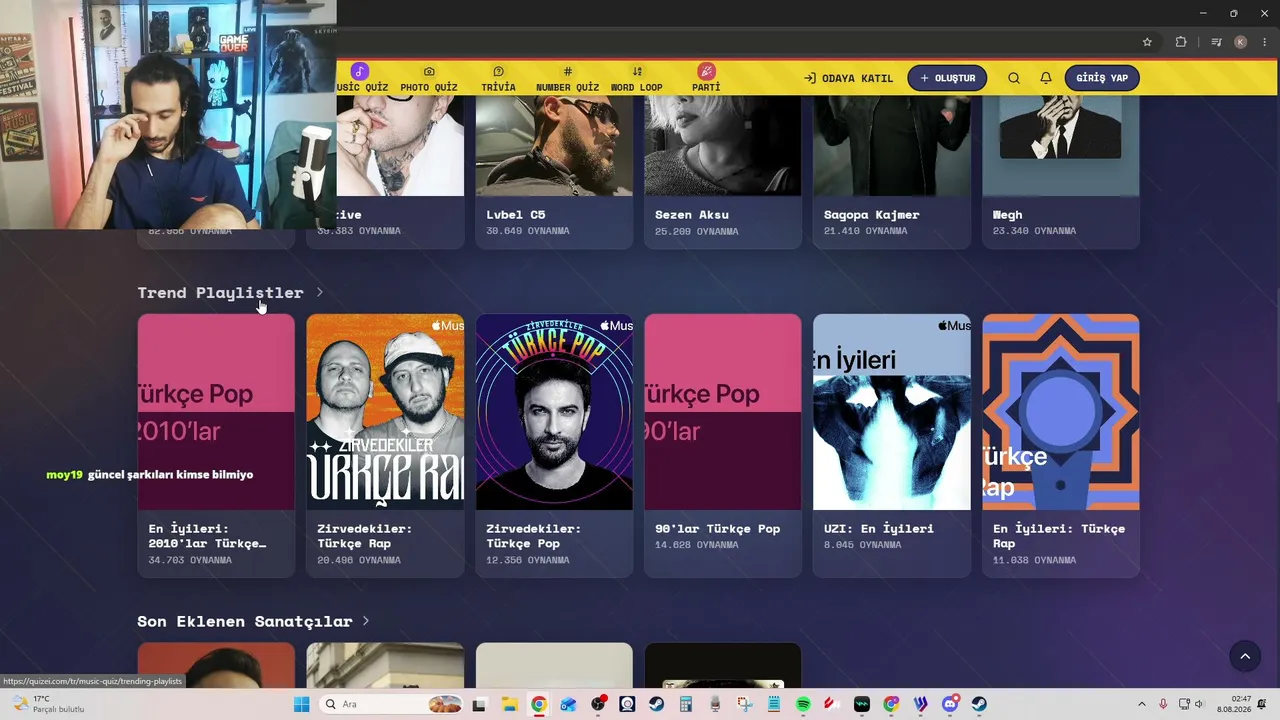Viewport: 1280px width, 720px height.
Task: Click the Giriş Yap login button
Action: point(1102,78)
